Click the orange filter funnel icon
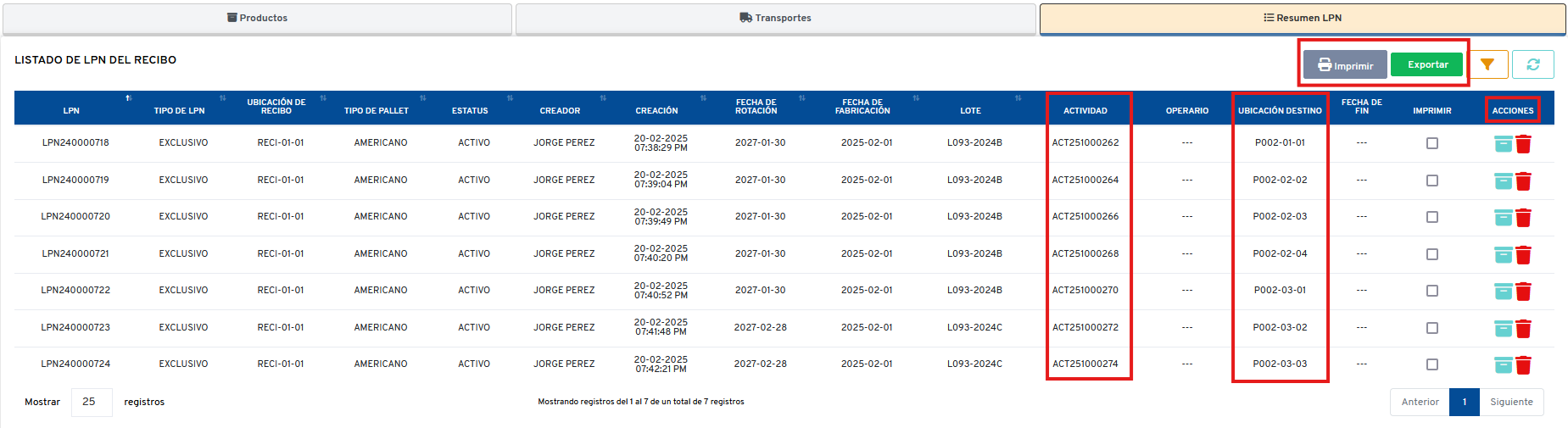1568x428 pixels. pyautogui.click(x=1487, y=64)
